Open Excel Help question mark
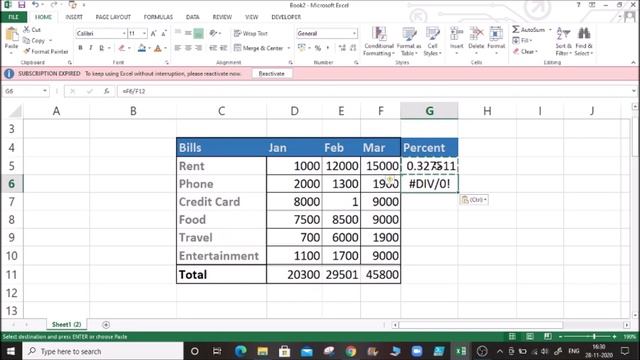 (x=578, y=5)
